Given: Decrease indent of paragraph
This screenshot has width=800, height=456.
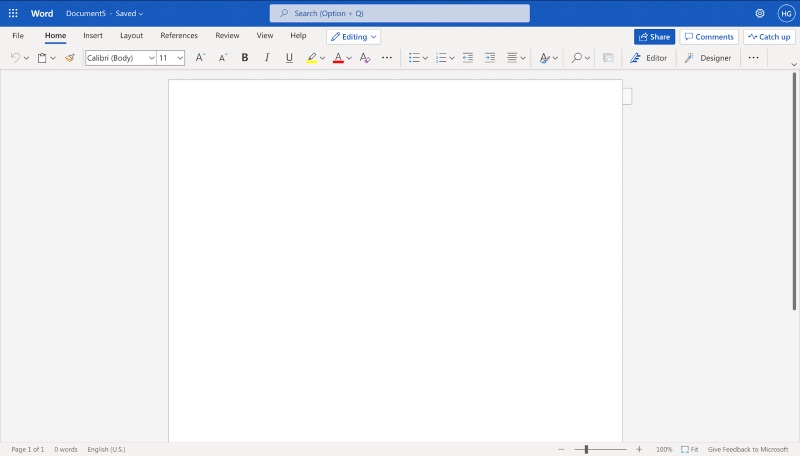Looking at the screenshot, I should click(x=467, y=58).
